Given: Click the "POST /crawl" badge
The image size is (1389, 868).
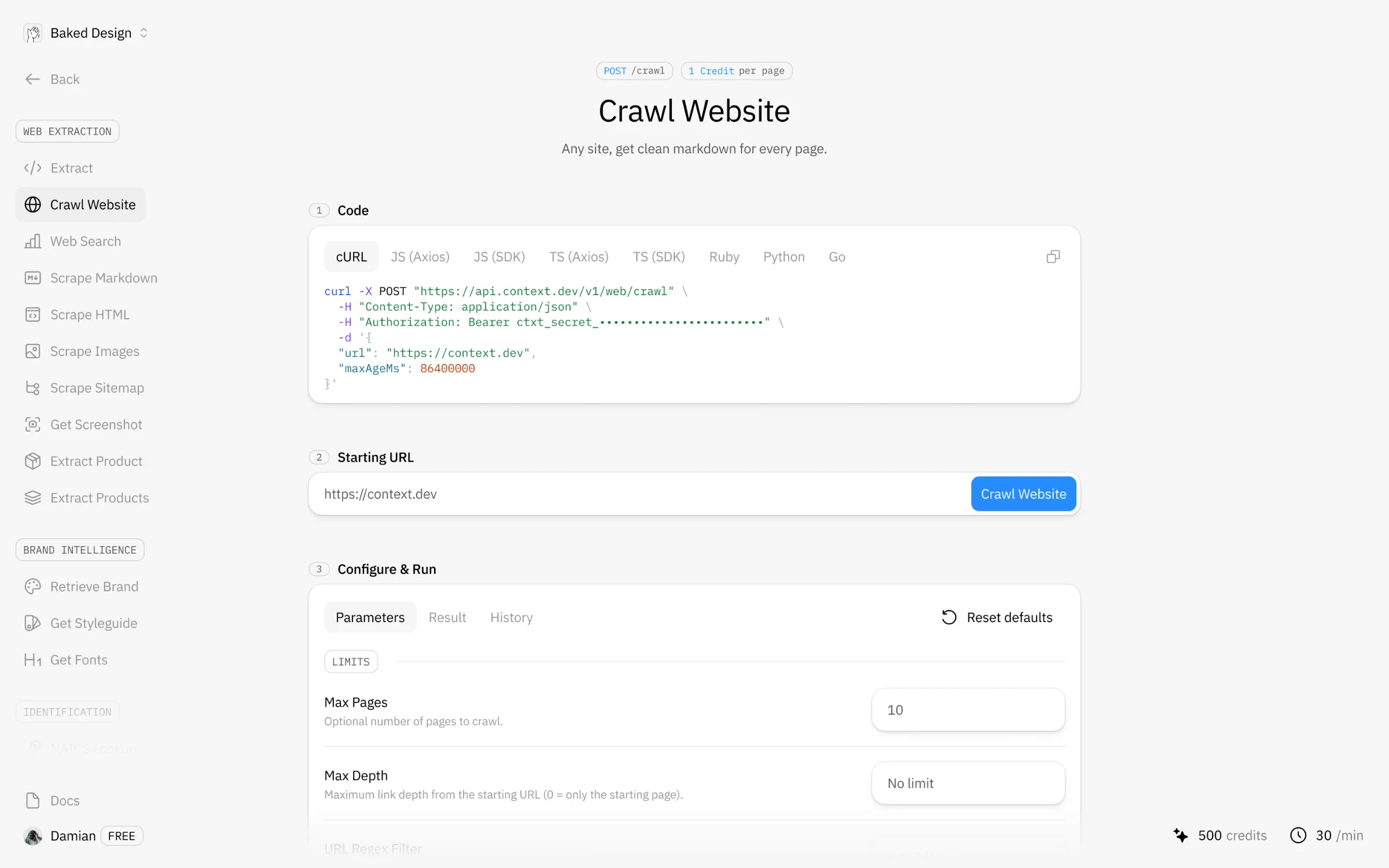Looking at the screenshot, I should 634,71.
